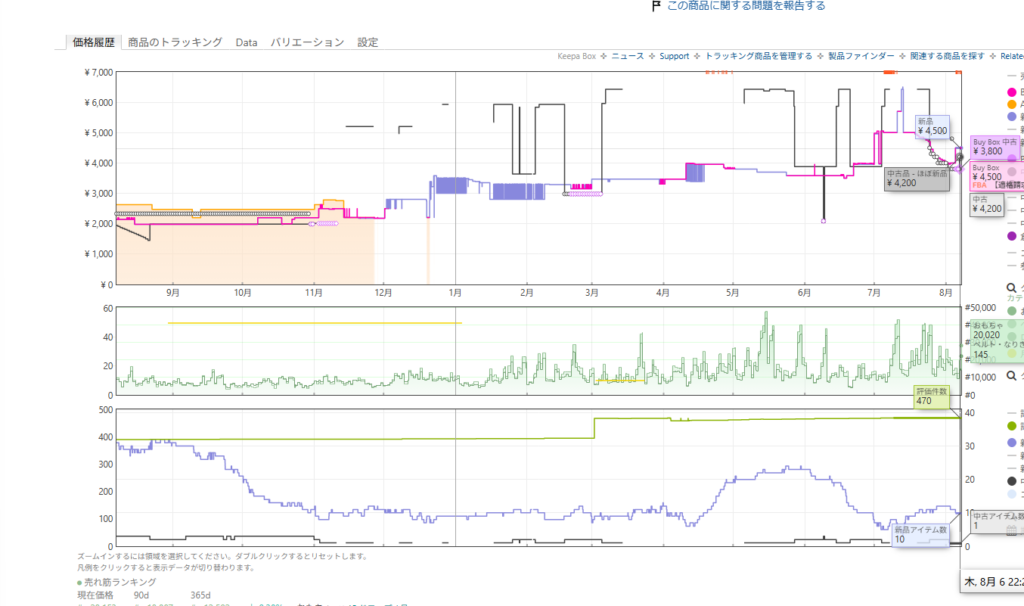The height and width of the screenshot is (606, 1024).
Task: Click the flag icon for reporting problems
Action: [x=656, y=6]
